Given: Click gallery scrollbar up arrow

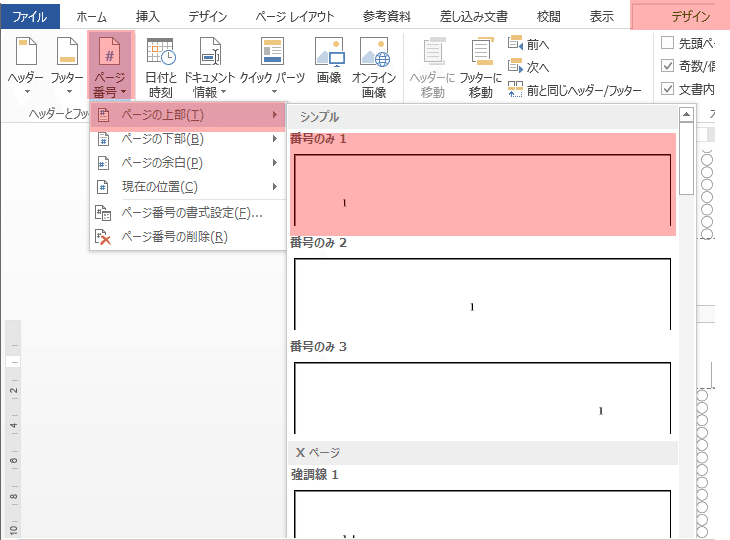Looking at the screenshot, I should (x=686, y=115).
